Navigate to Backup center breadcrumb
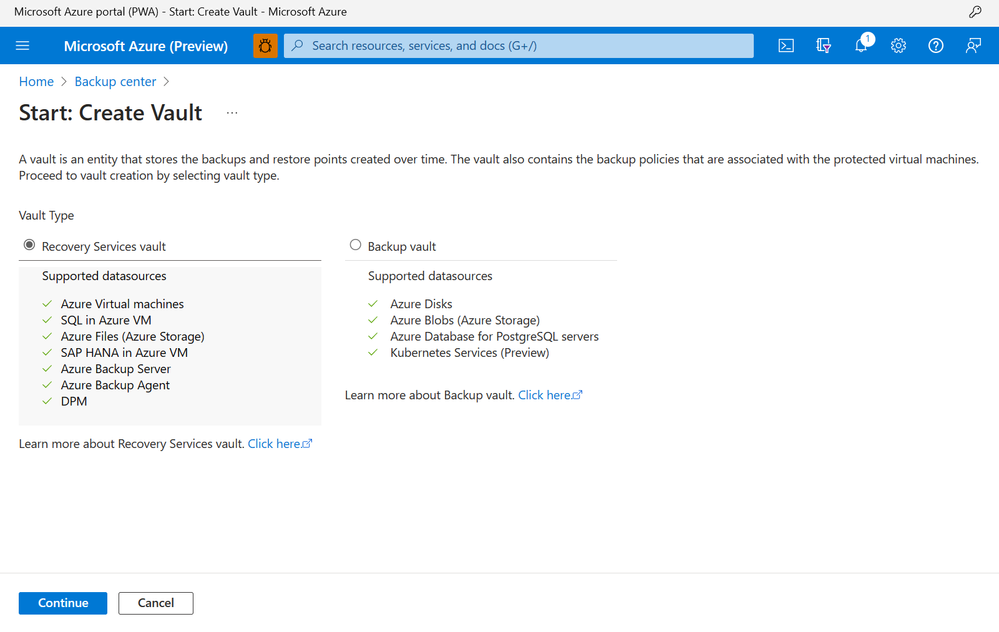The width and height of the screenshot is (999, 632). tap(115, 82)
